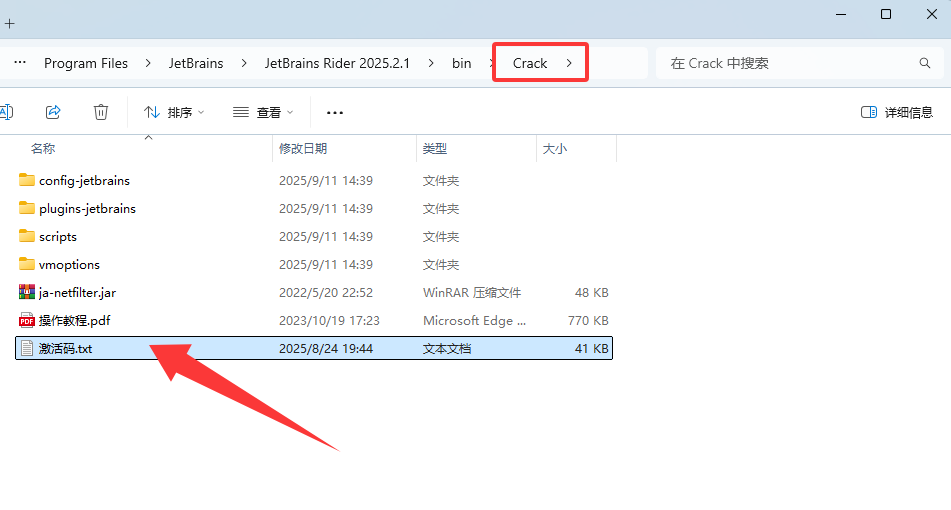951x510 pixels.
Task: Open the toolbar more options ellipsis
Action: (x=335, y=113)
